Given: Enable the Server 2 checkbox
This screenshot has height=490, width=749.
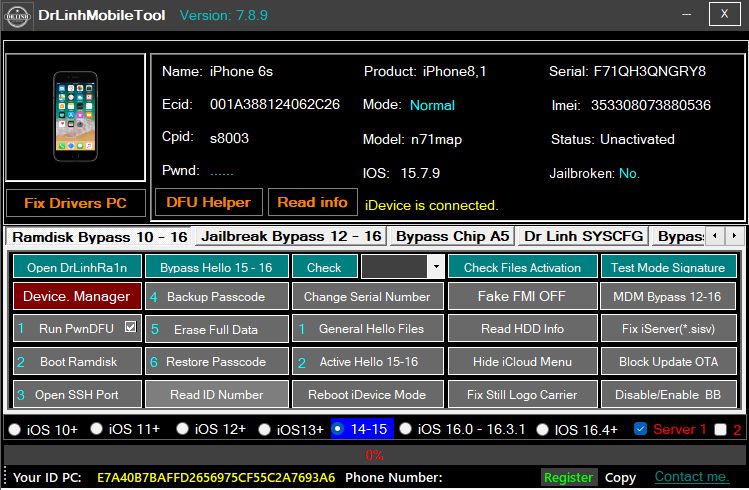Looking at the screenshot, I should [x=720, y=429].
